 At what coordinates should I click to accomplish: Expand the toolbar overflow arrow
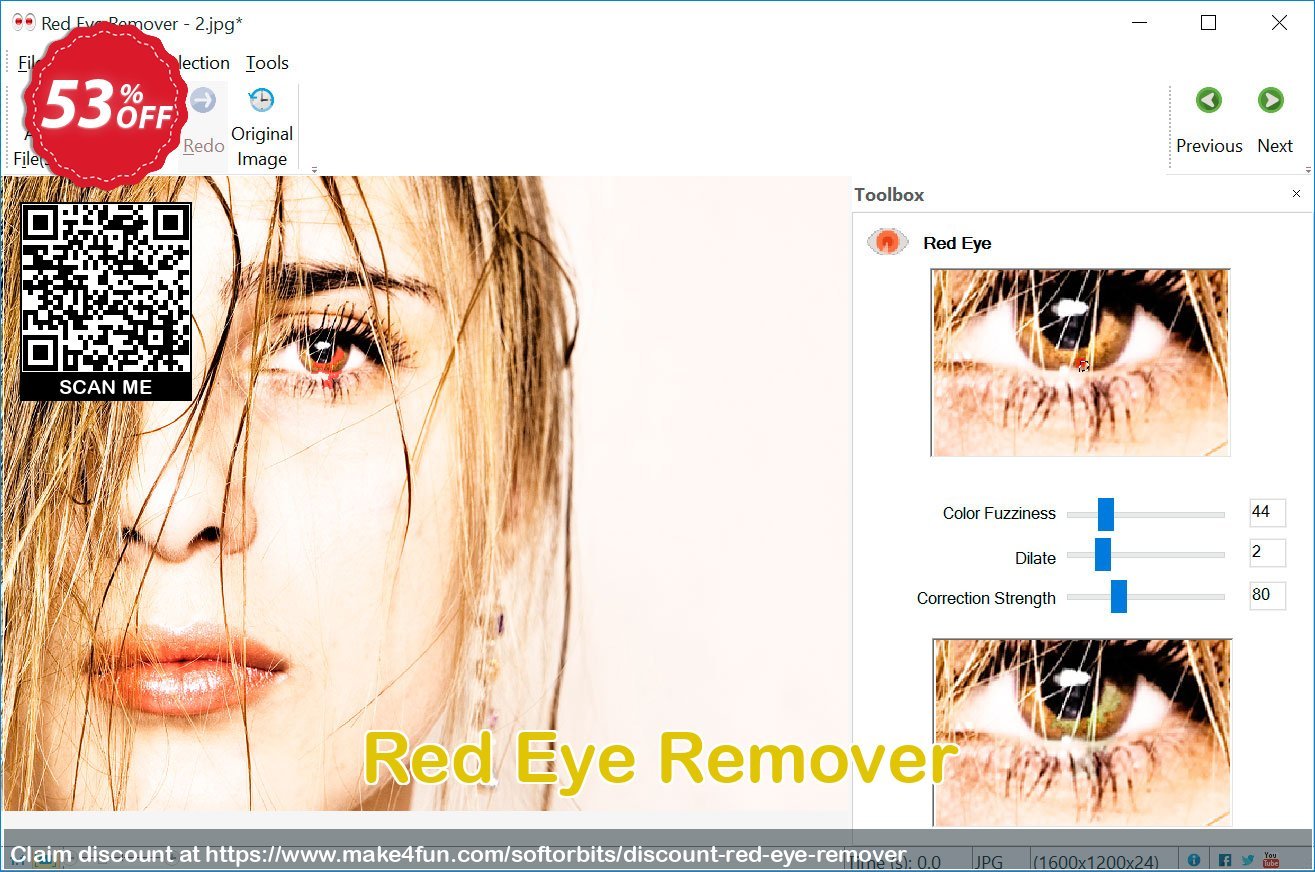314,170
